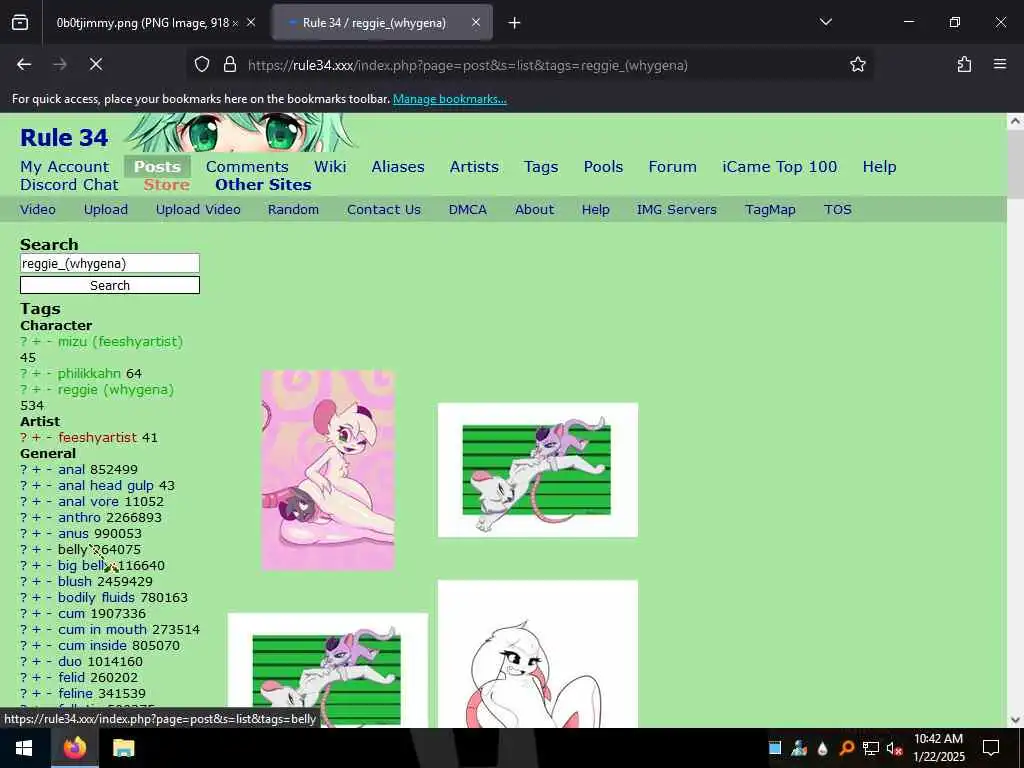This screenshot has height=768, width=1024.
Task: Click the Rule 34 site title
Action: tap(64, 138)
